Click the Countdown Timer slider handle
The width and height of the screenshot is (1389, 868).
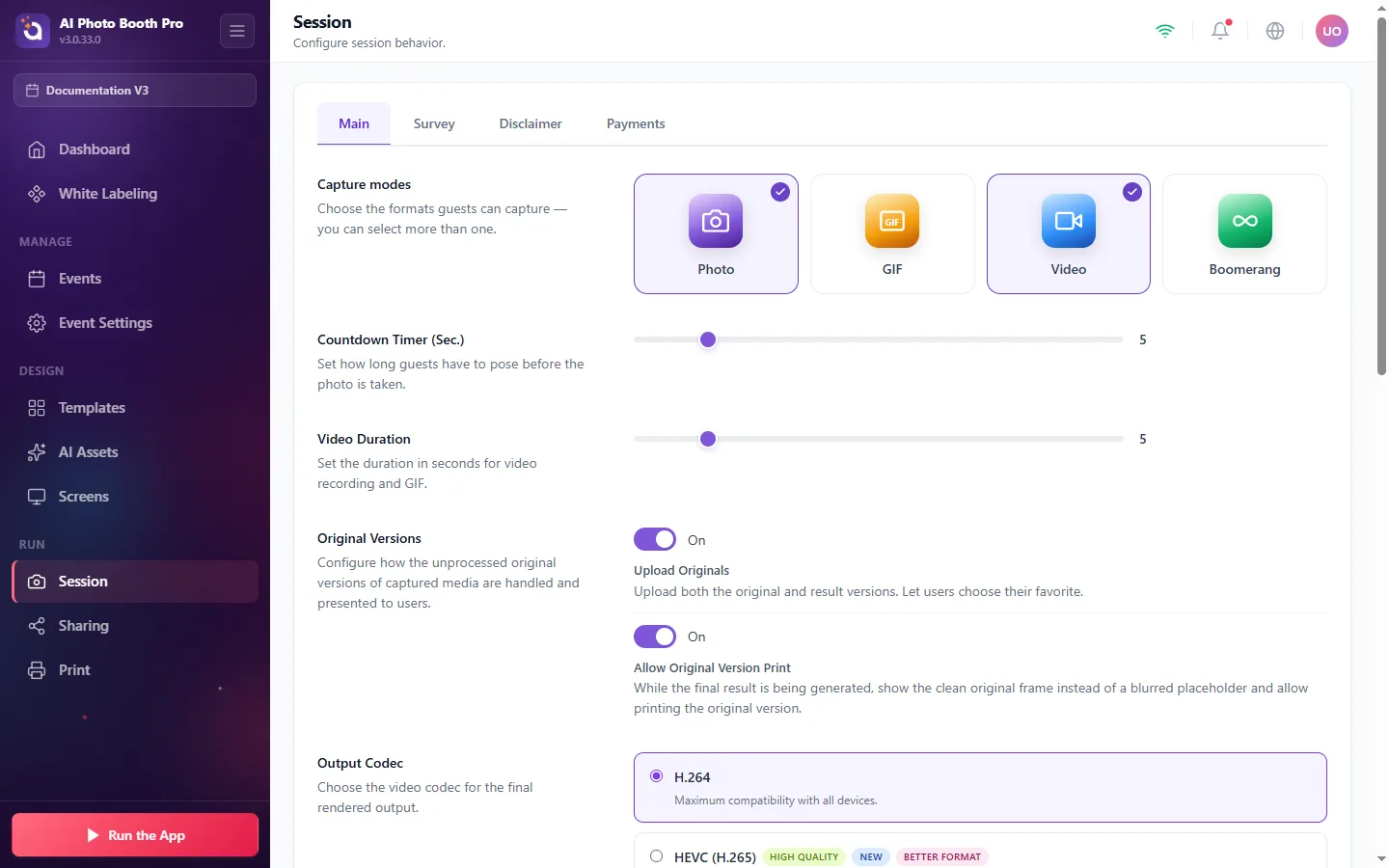pos(708,339)
